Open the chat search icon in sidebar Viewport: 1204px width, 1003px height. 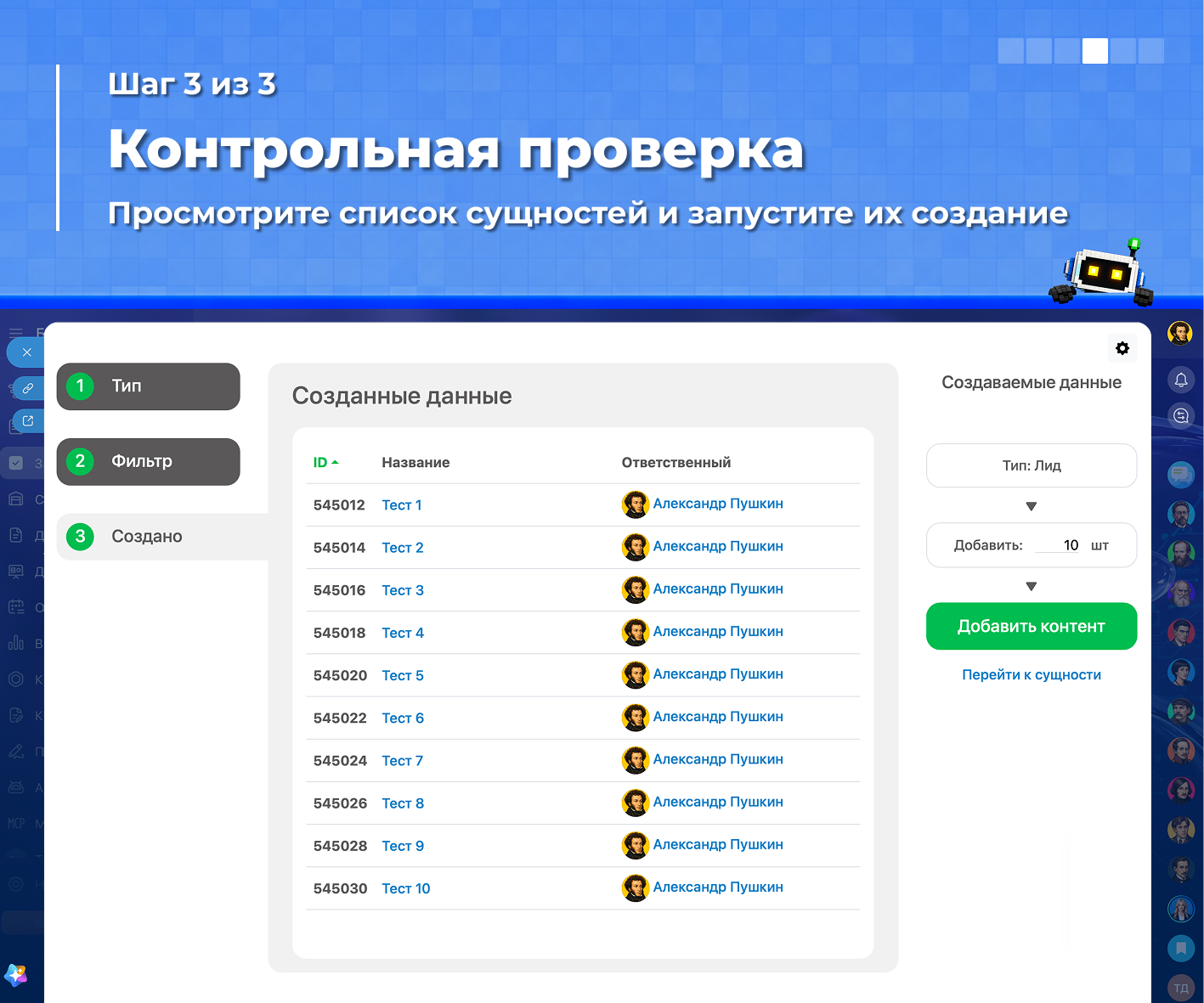1181,415
